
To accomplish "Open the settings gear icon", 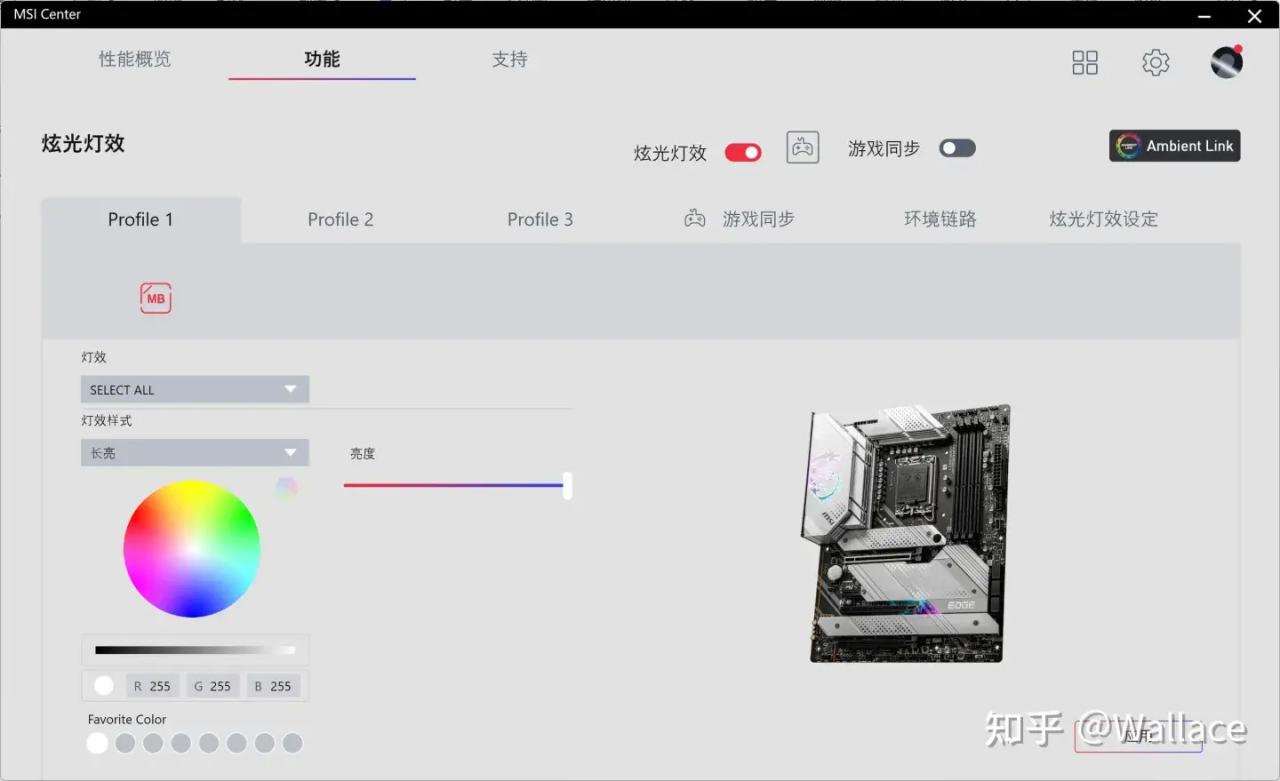I will click(1156, 63).
